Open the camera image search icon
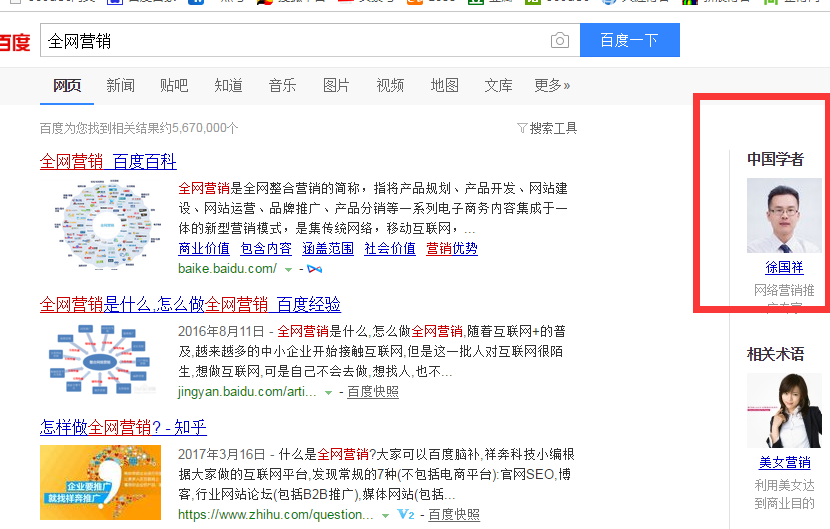830x529 pixels. point(560,40)
